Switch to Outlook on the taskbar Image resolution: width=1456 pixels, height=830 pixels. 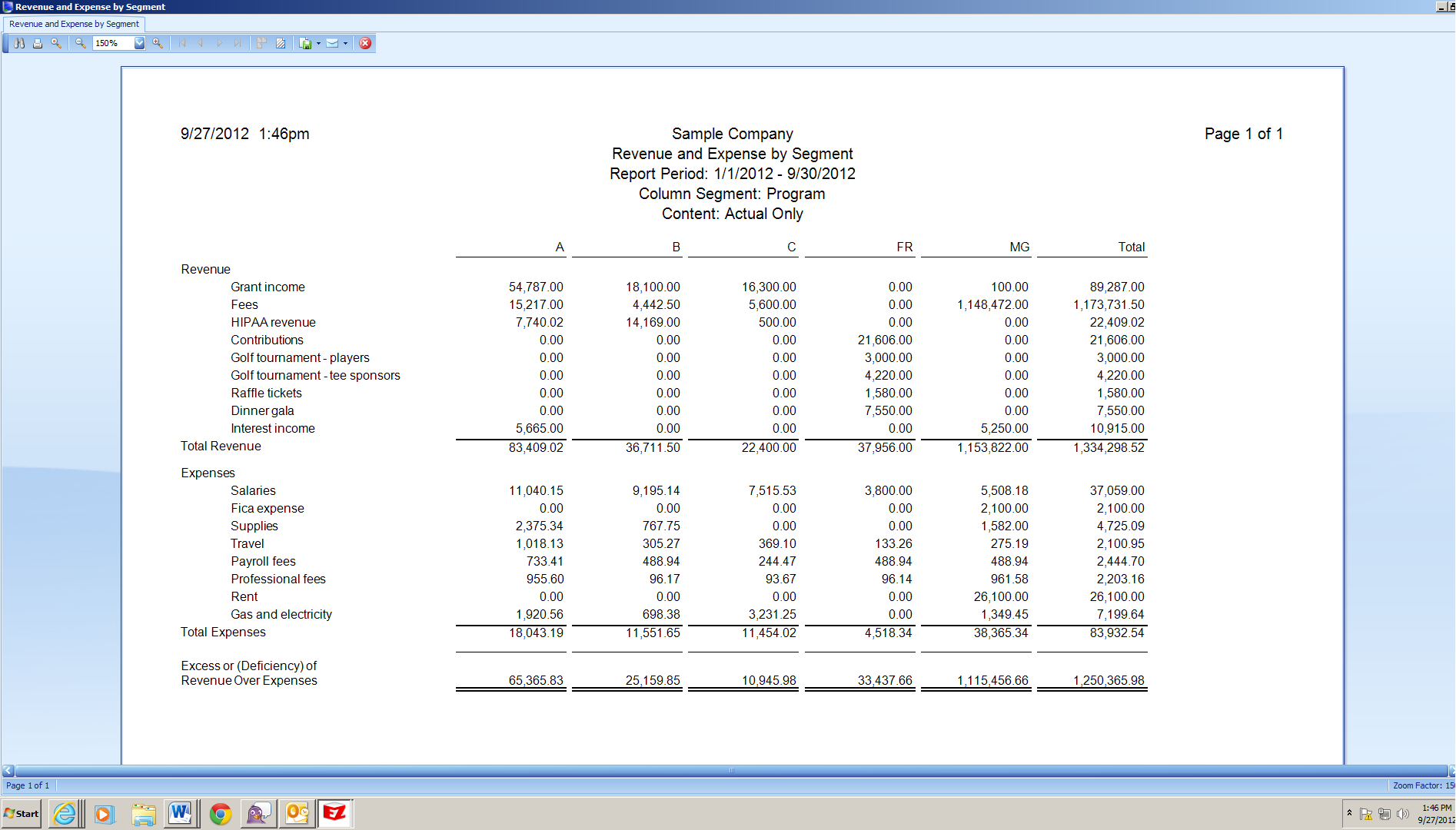[x=297, y=814]
